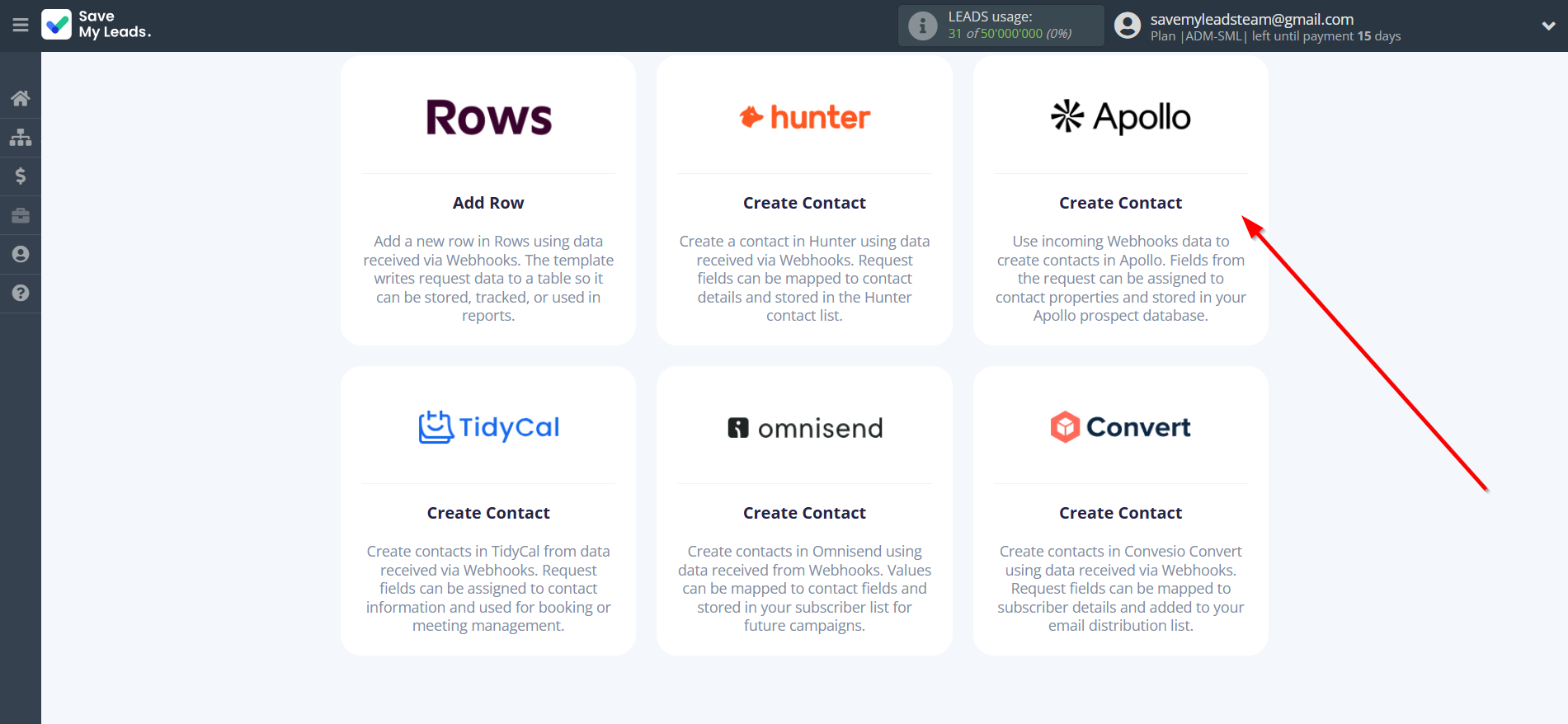Click the Apollo prospect database description
This screenshot has height=724, width=1568.
coord(1120,279)
